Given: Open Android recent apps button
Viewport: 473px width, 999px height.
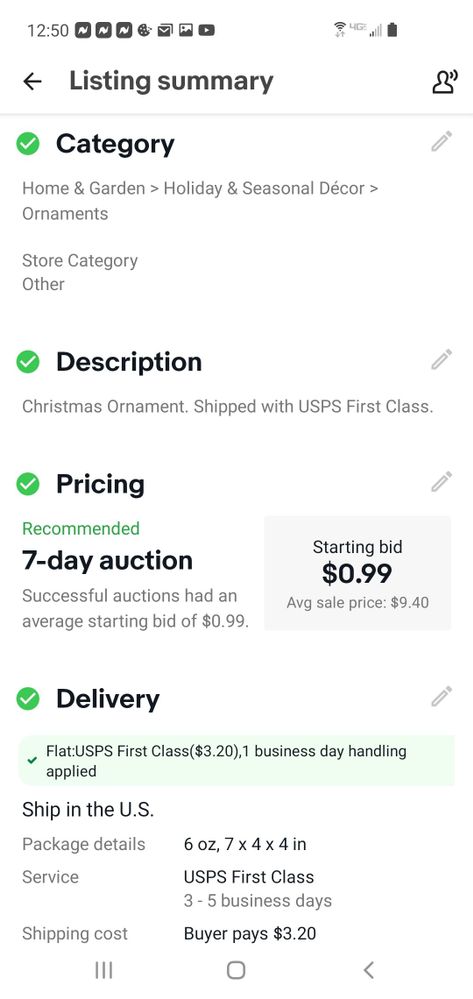Looking at the screenshot, I should [104, 970].
